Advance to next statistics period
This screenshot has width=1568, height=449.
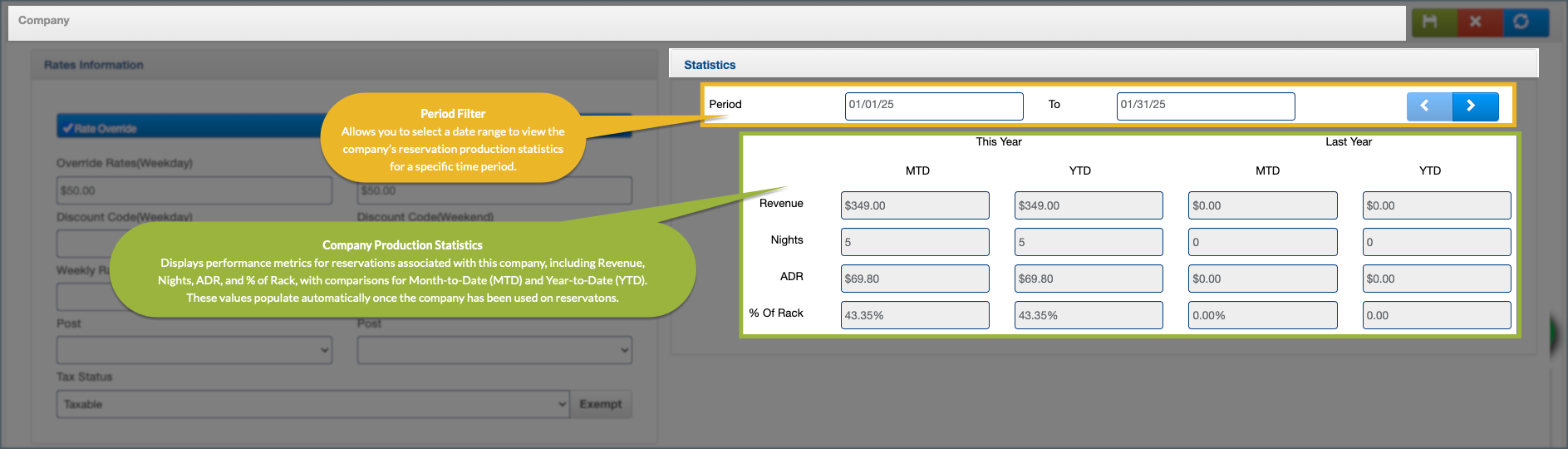pos(1474,106)
